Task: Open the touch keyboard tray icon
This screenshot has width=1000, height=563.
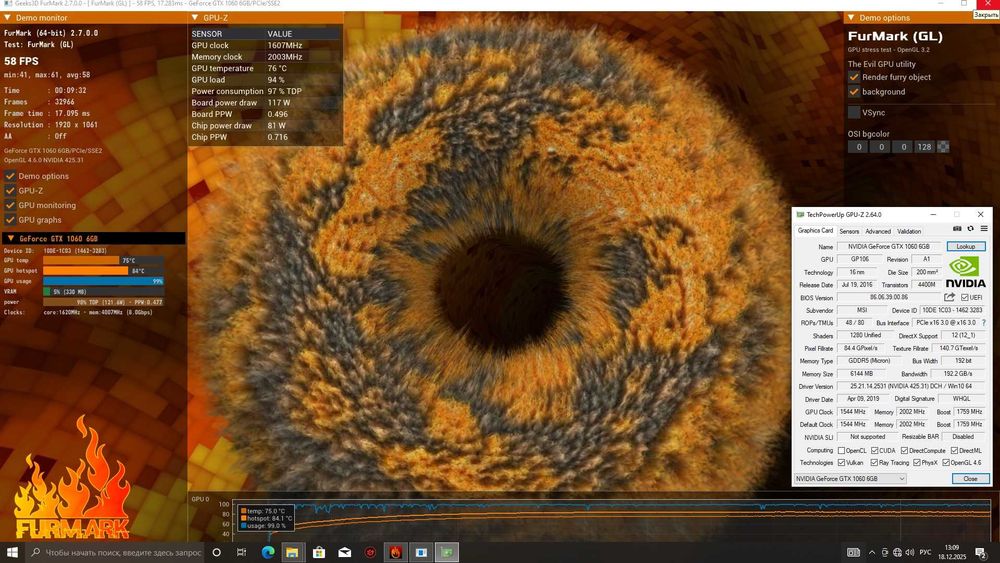Action: click(853, 552)
